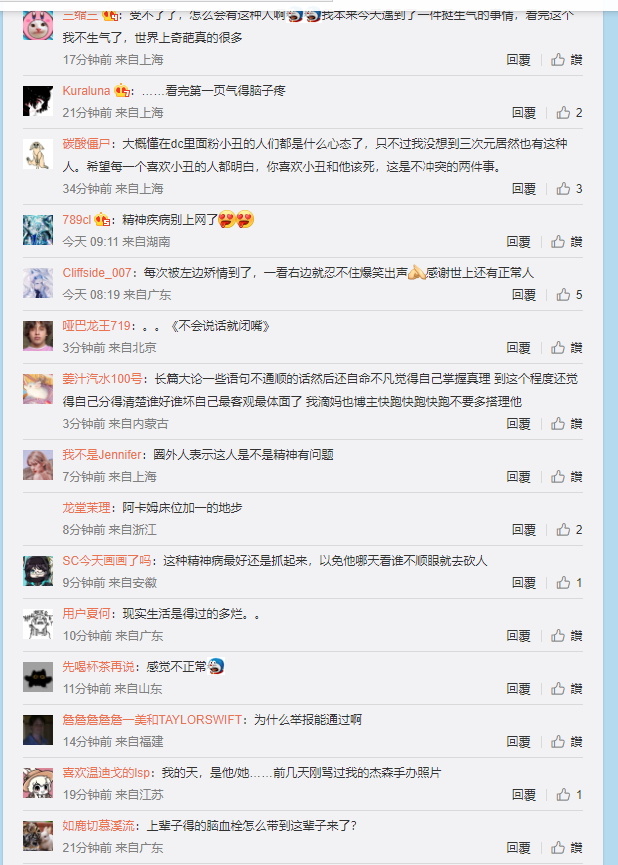Open Kuraluna's profile via username

click(x=86, y=90)
